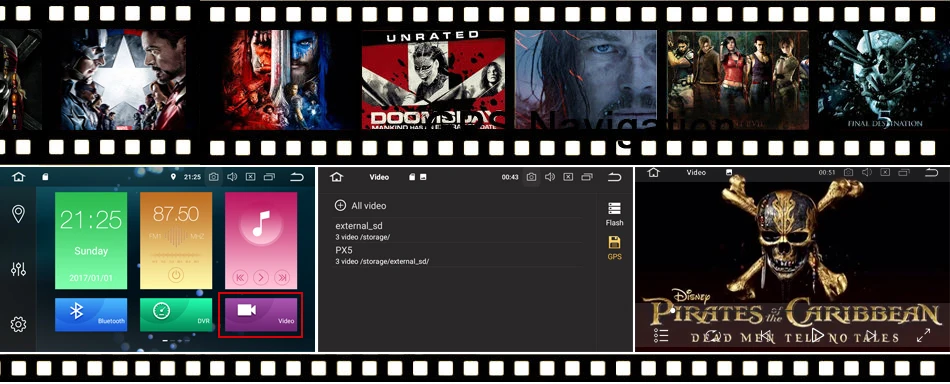Screen dimensions: 950x384
Task: Open the DVR tile on home screen
Action: [x=176, y=314]
